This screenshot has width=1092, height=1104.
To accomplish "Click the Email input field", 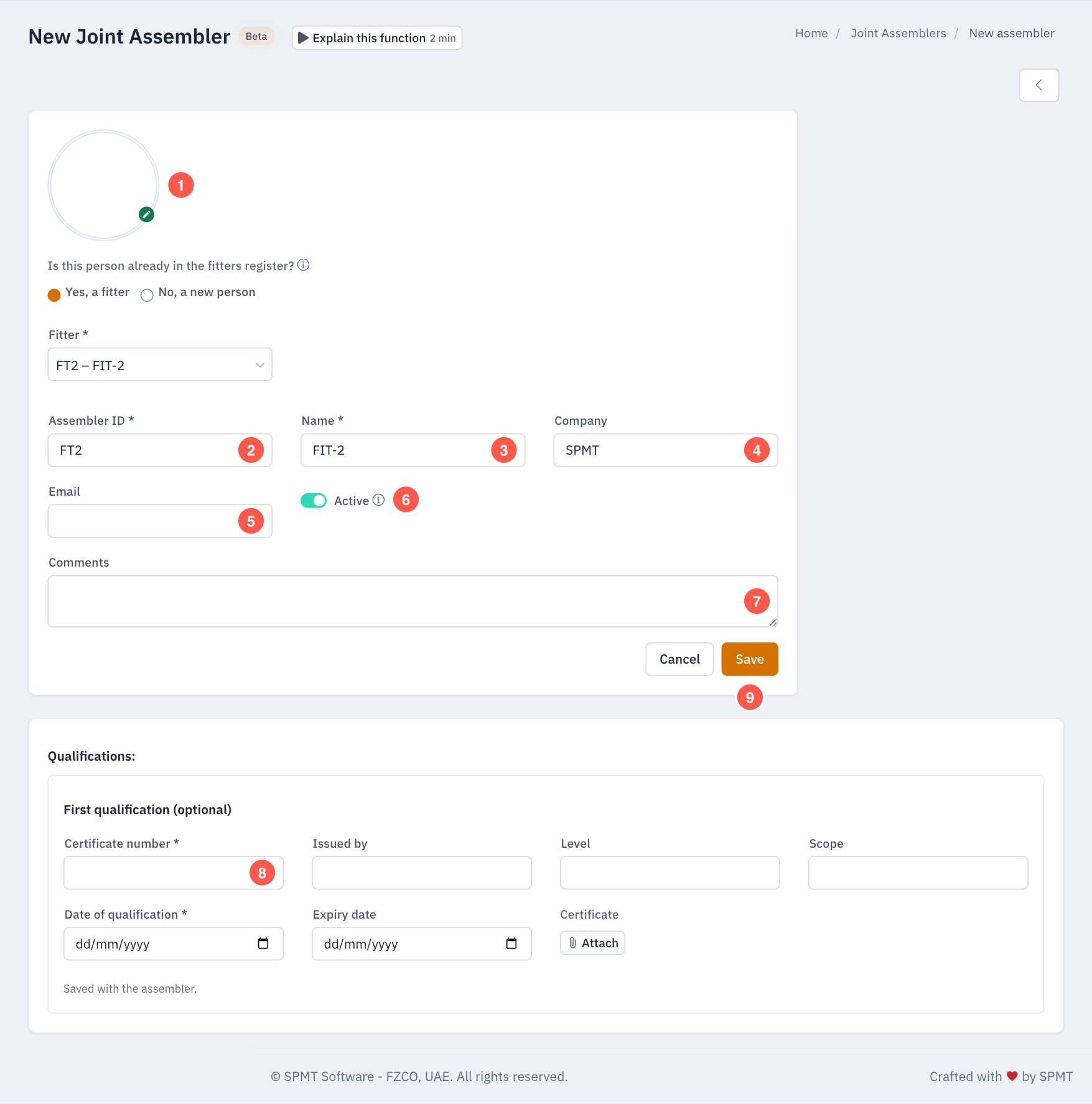I will pyautogui.click(x=160, y=521).
